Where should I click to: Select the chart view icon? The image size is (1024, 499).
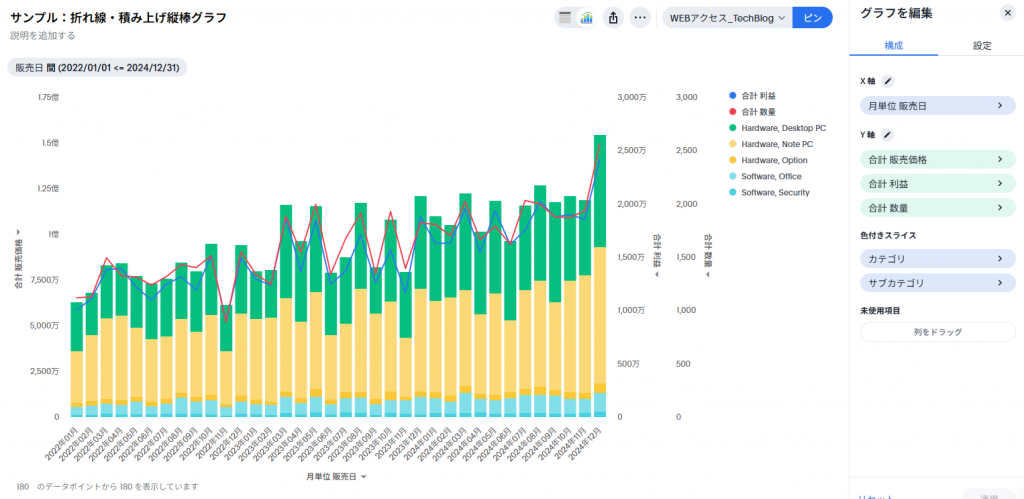(586, 18)
